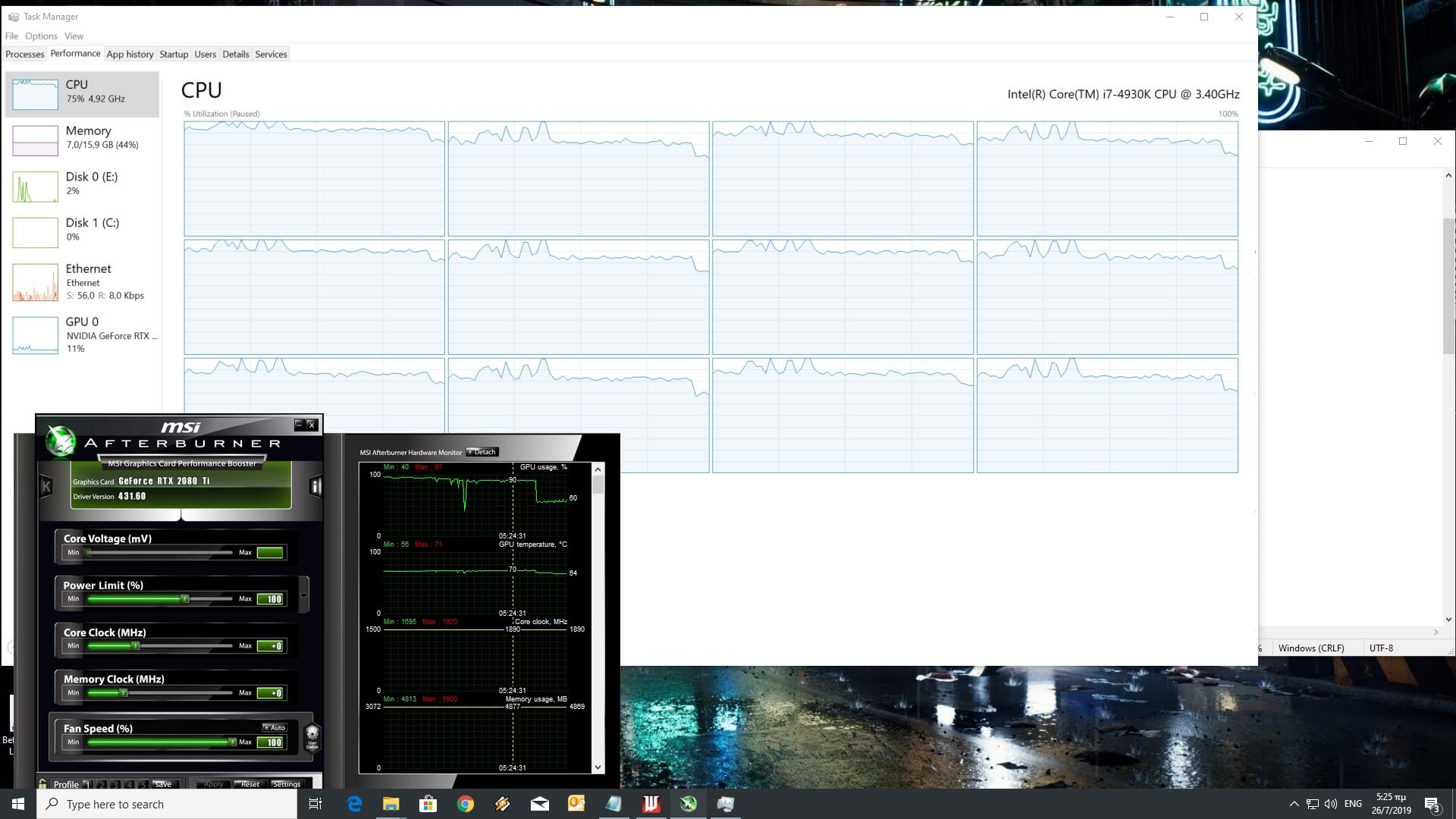
Task: Open the Options menu in Task Manager
Action: [41, 36]
